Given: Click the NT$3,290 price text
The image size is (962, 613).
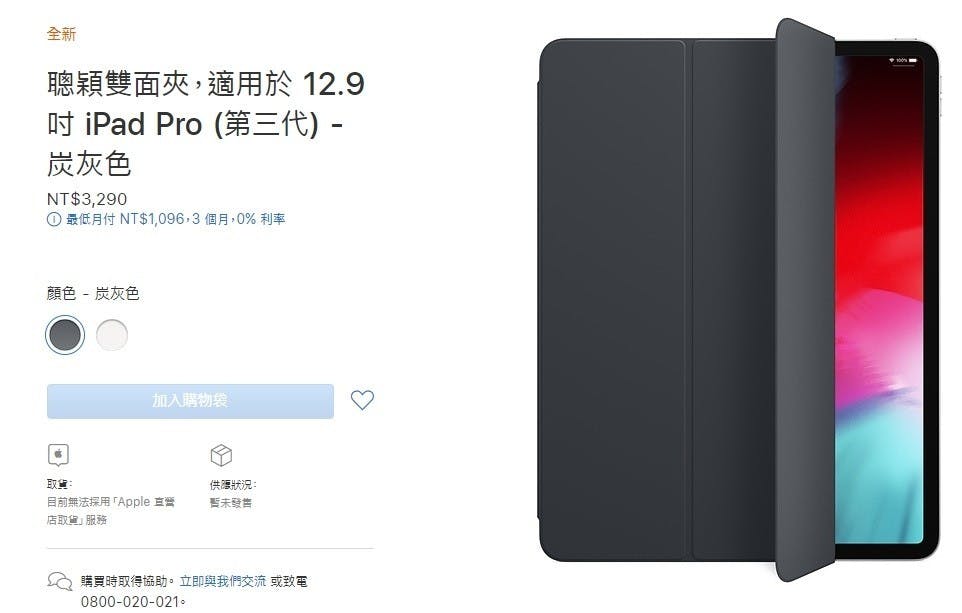Looking at the screenshot, I should pyautogui.click(x=87, y=199).
